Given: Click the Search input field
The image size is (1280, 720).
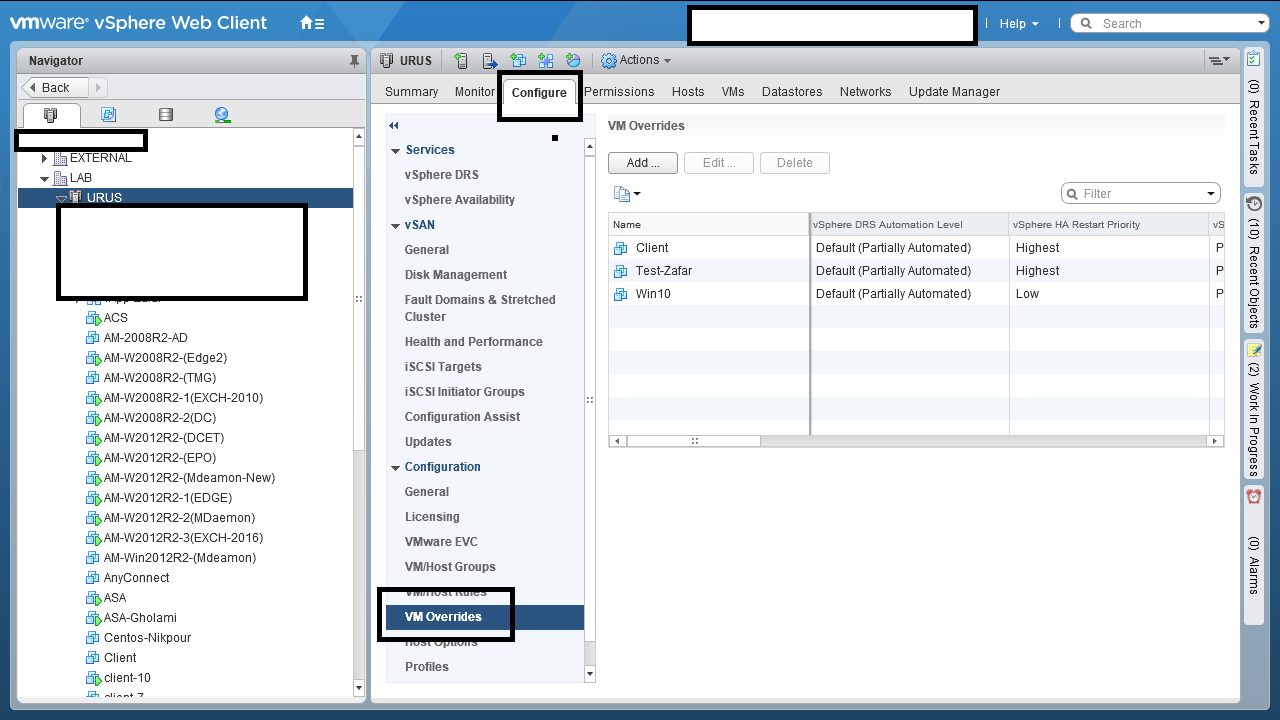Looking at the screenshot, I should pyautogui.click(x=1170, y=24).
